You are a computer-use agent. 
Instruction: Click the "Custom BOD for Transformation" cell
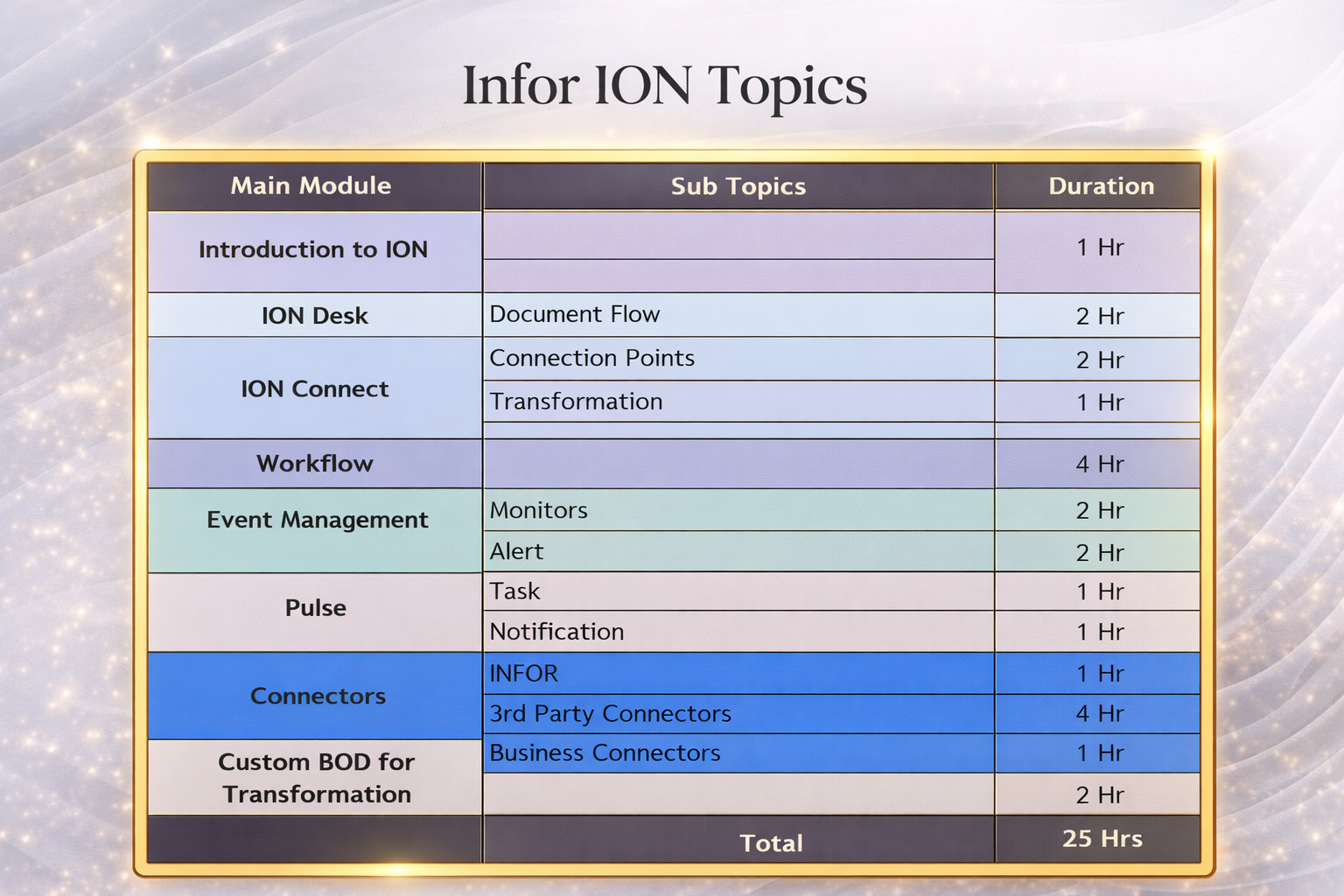(315, 778)
